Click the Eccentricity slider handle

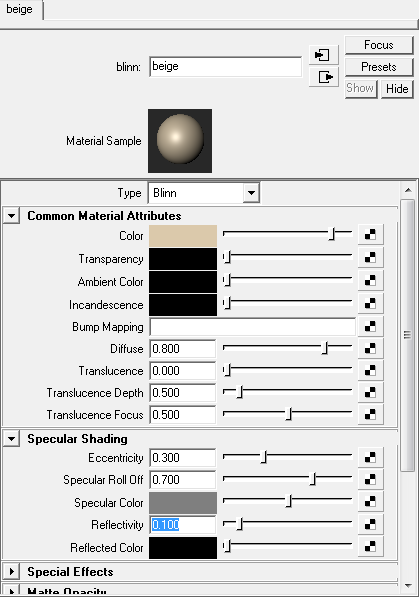click(x=264, y=457)
